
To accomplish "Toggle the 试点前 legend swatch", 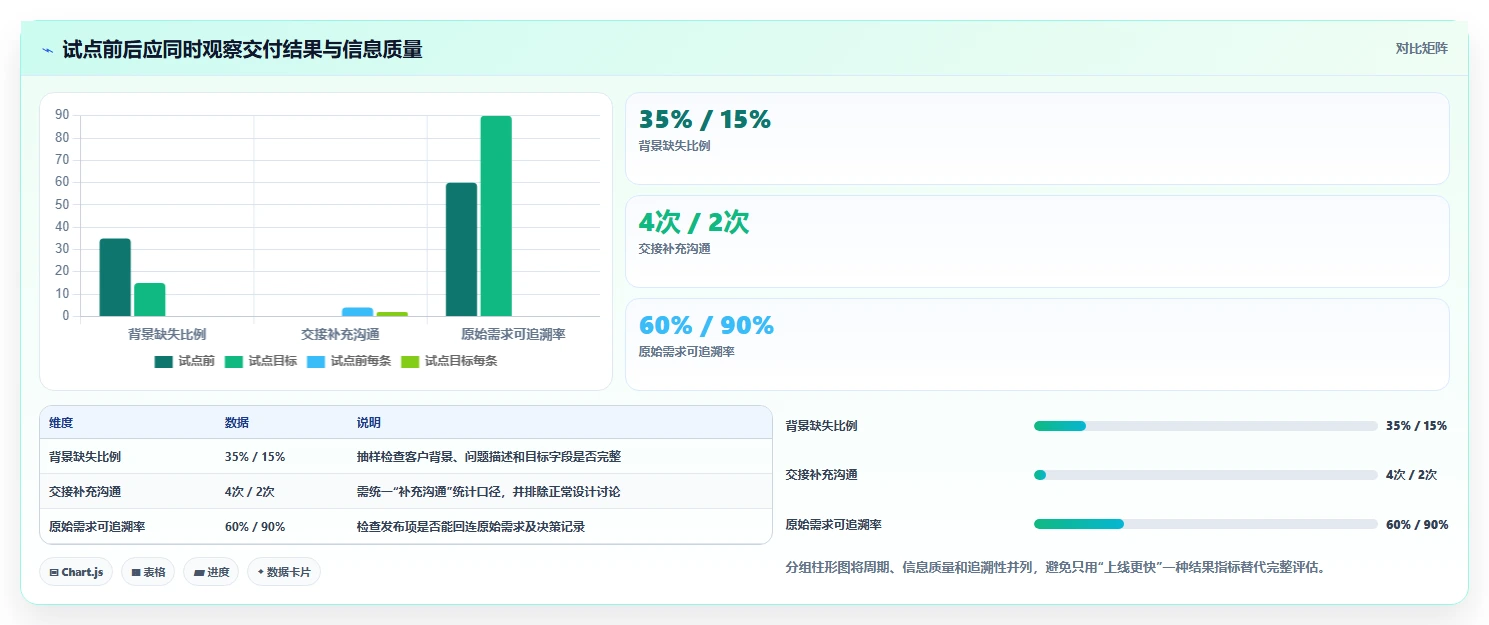I will click(x=164, y=362).
